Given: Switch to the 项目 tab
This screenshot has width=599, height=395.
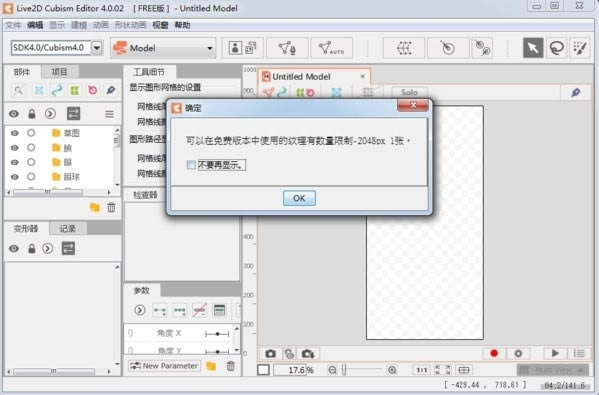Looking at the screenshot, I should [x=60, y=72].
